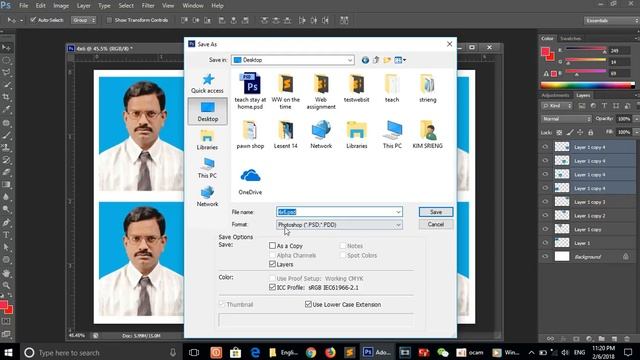Viewport: 640px width, 360px height.
Task: Open the Windows Start menu
Action: click(8, 352)
